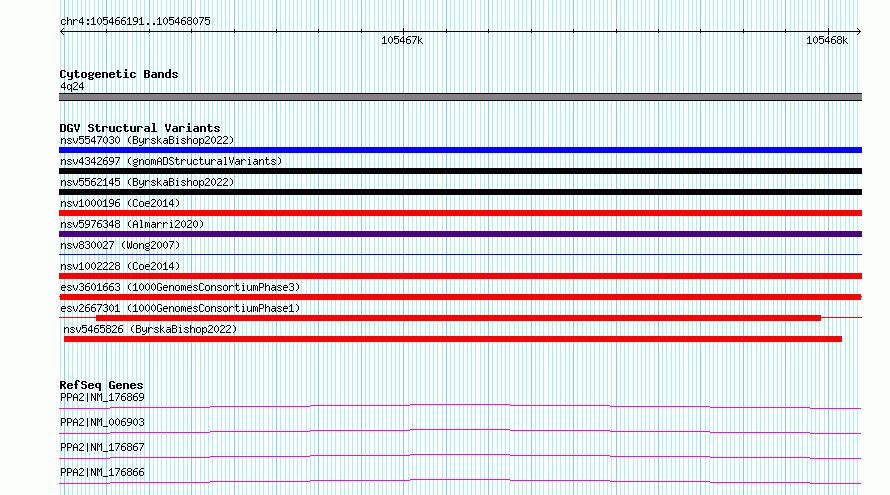The image size is (890, 495).
Task: Open esv3601663 (1000GenomesConsortiumPhase3) label
Action: click(180, 287)
